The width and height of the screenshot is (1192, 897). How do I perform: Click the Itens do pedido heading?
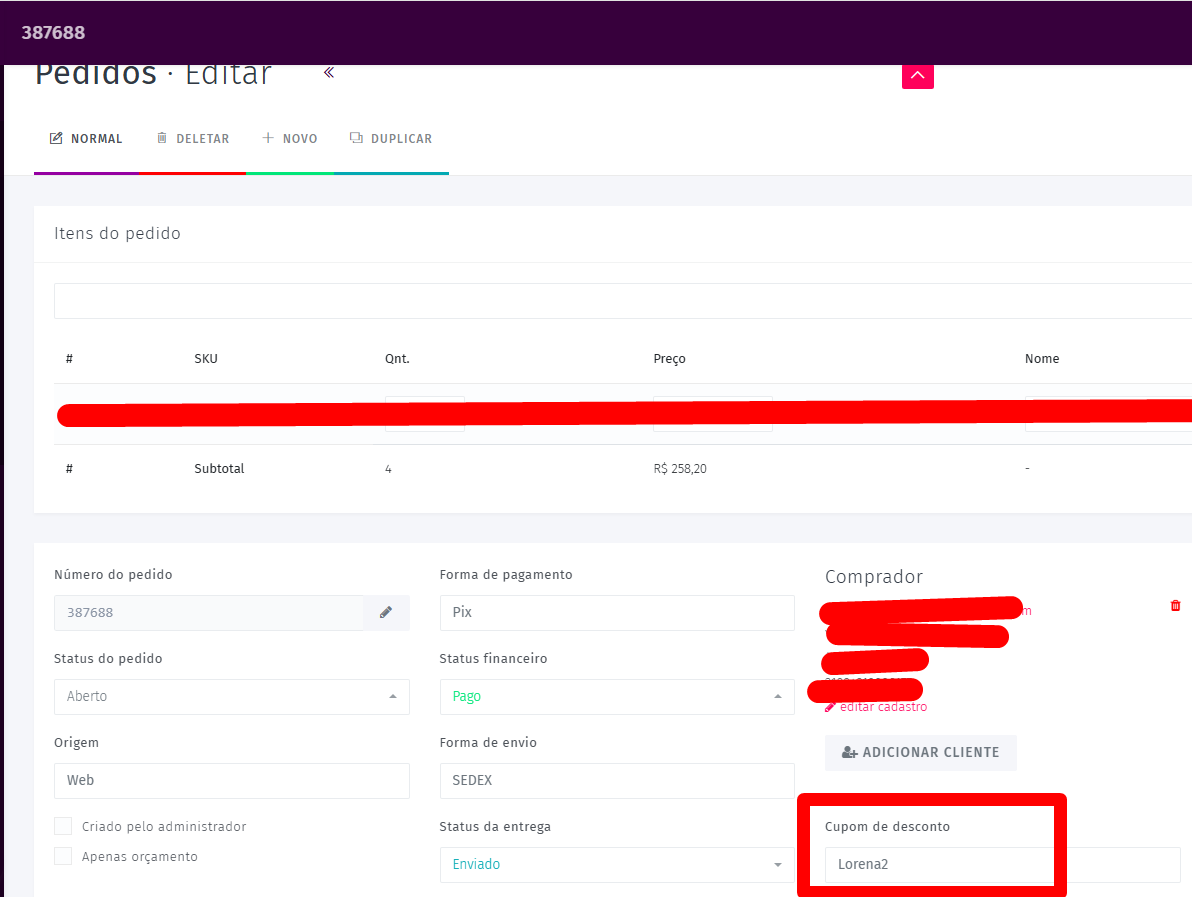pos(117,233)
